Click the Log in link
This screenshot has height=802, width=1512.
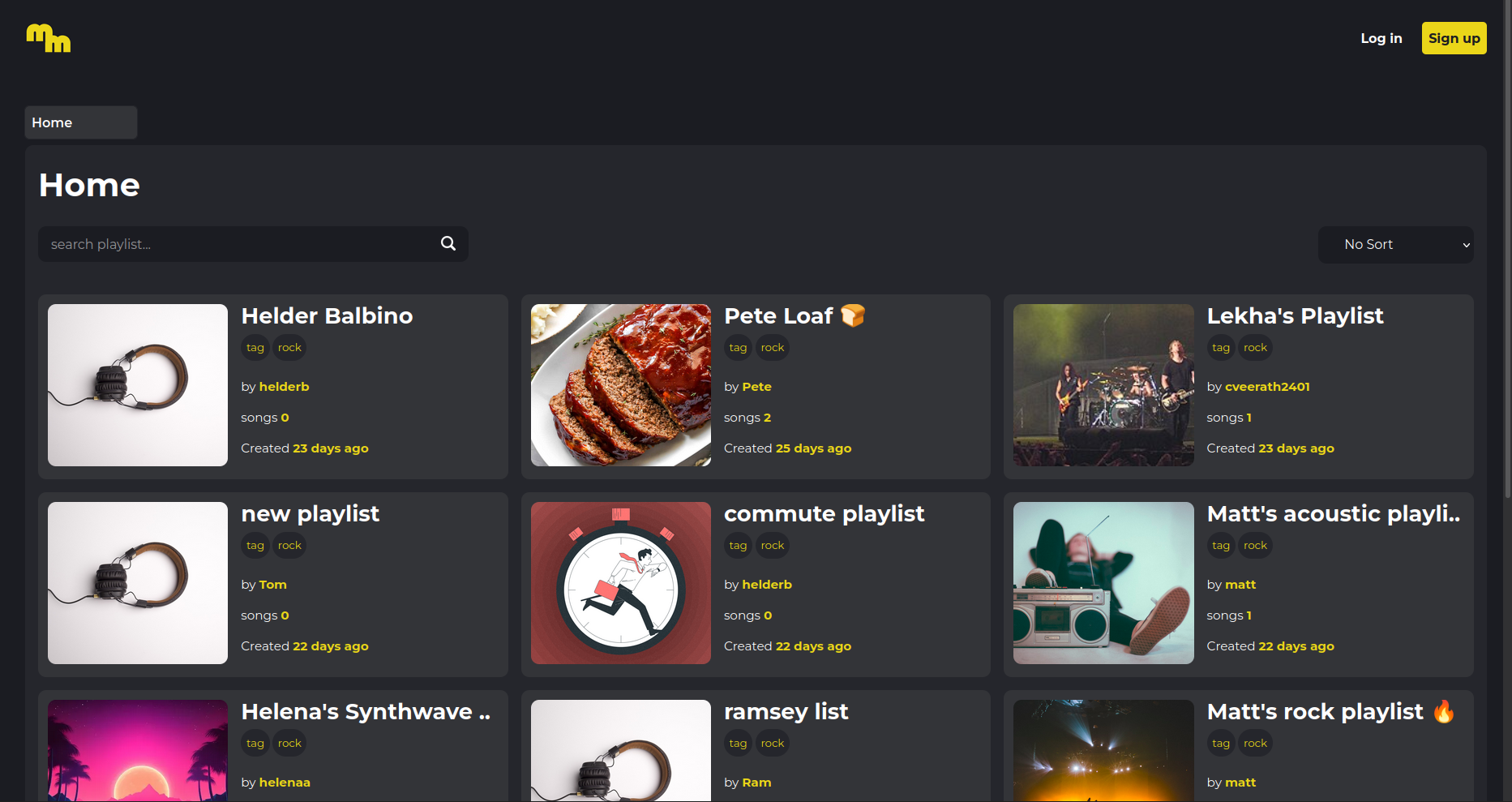1381,38
